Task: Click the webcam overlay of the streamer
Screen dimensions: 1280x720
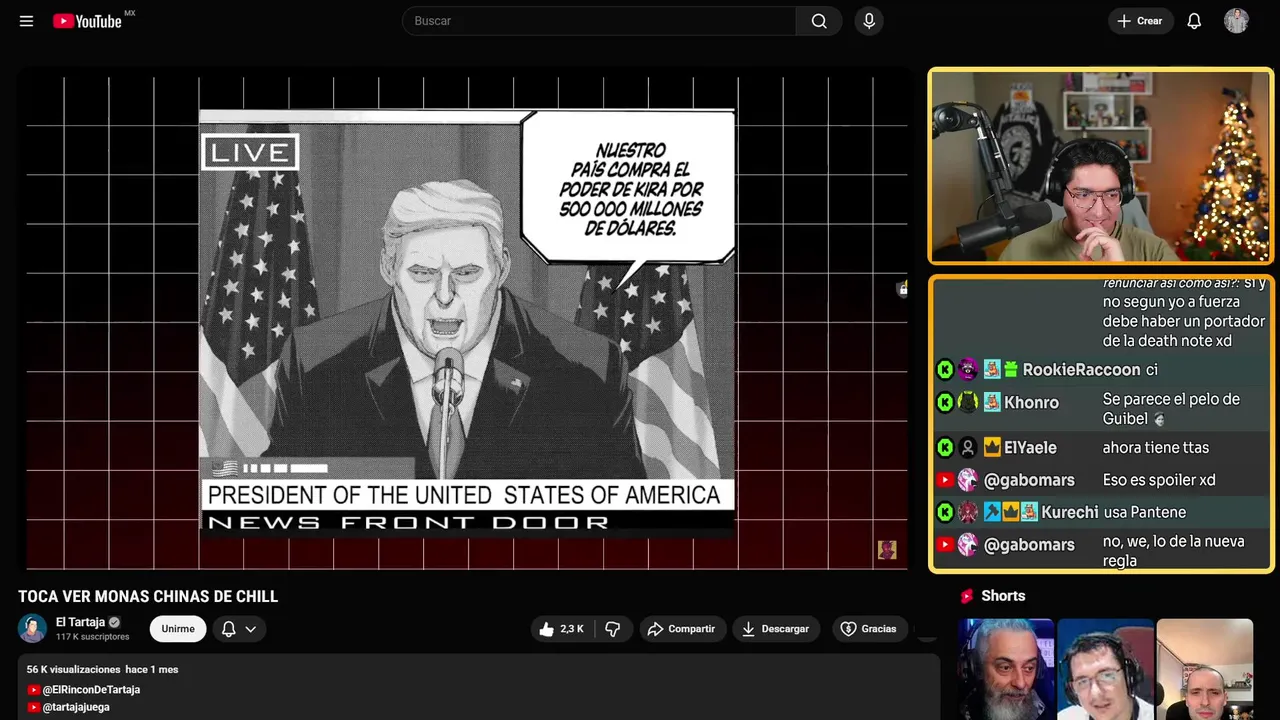Action: click(1101, 166)
